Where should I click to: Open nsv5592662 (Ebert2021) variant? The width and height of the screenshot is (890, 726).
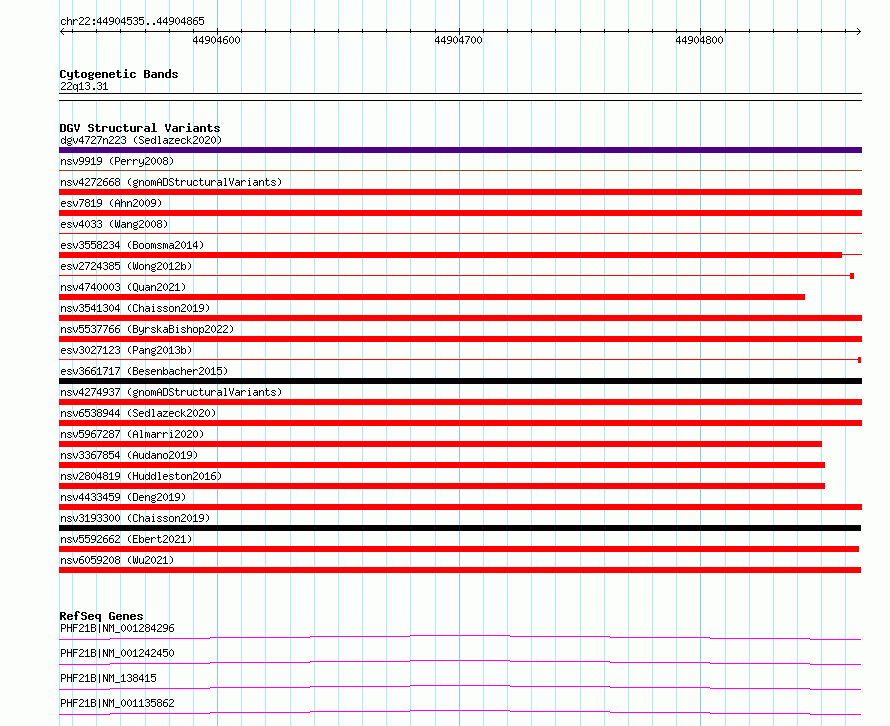[126, 539]
